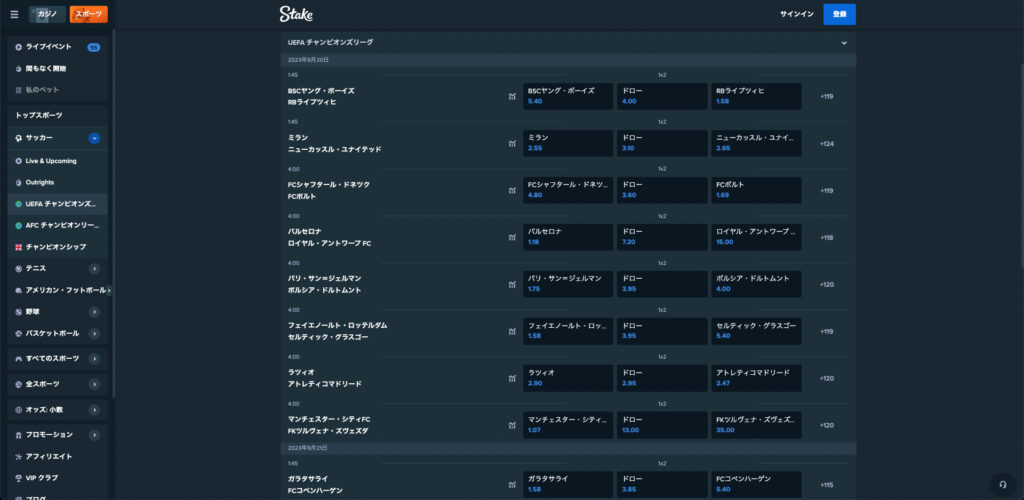This screenshot has height=500, width=1024.
Task: Open +124 more markets for ミラン match
Action: (826, 144)
